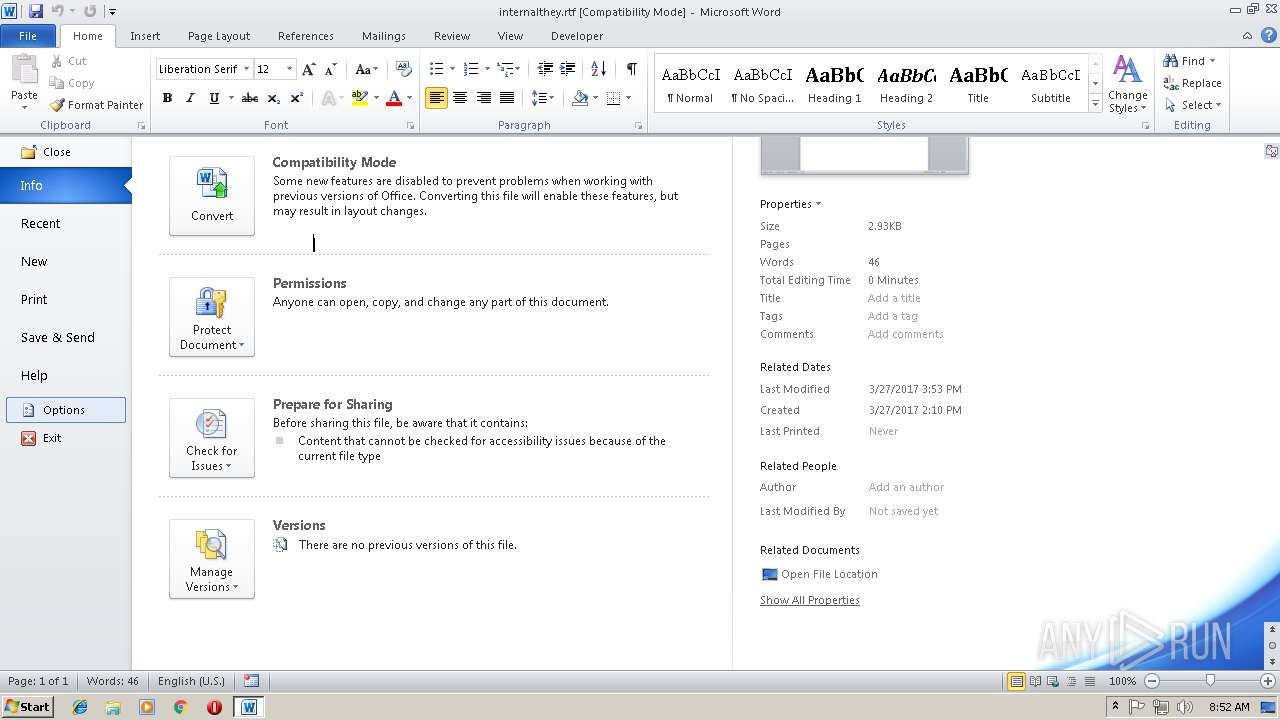The image size is (1280, 720).
Task: Click Add a tag field
Action: point(892,316)
